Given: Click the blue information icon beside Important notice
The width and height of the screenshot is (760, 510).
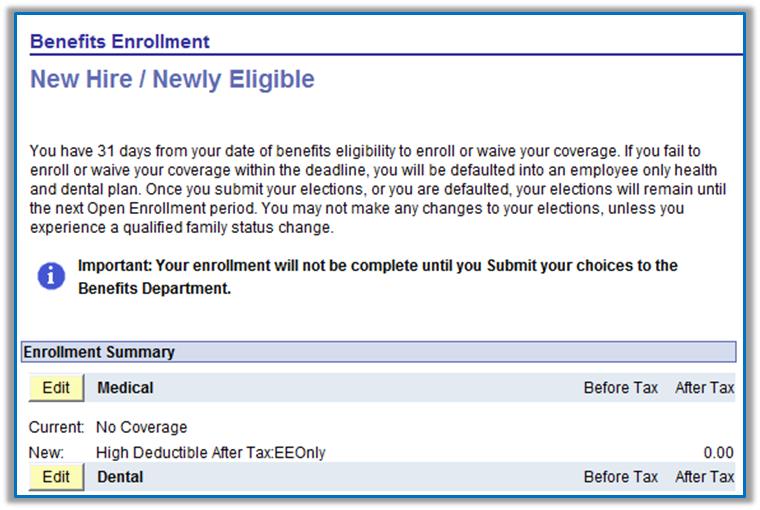Looking at the screenshot, I should click(51, 276).
